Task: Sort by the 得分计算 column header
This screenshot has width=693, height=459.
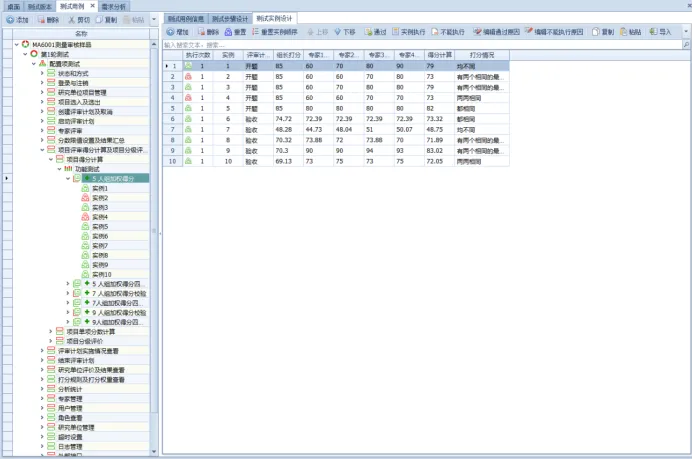Action: point(440,55)
